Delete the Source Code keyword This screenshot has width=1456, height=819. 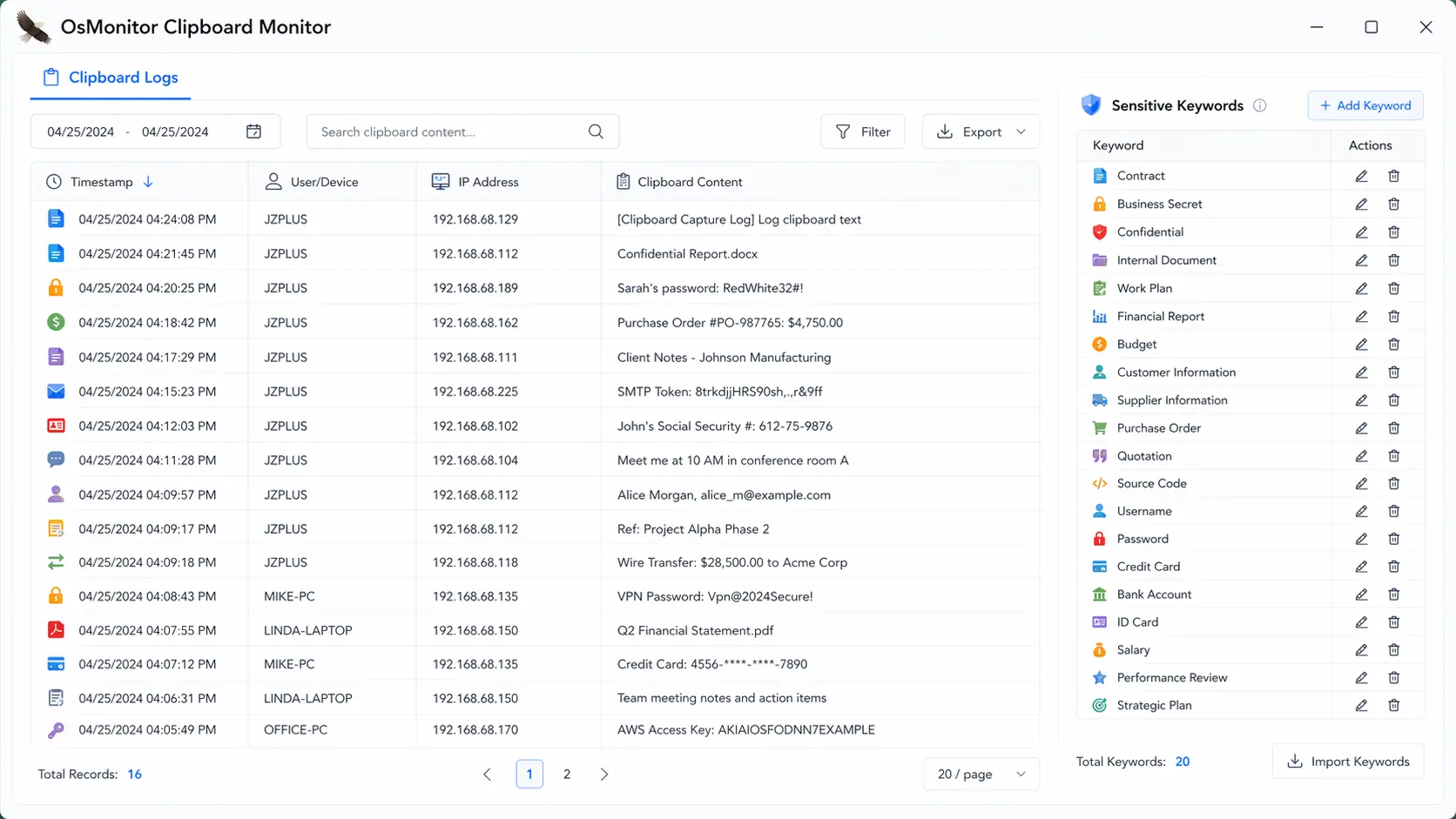pos(1393,483)
